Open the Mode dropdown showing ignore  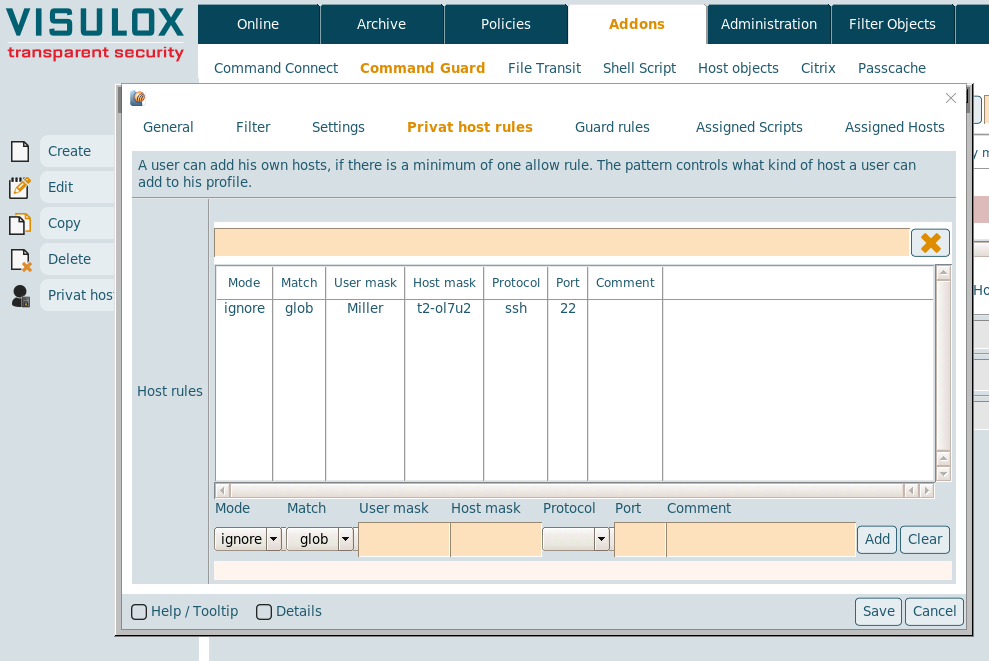click(248, 540)
